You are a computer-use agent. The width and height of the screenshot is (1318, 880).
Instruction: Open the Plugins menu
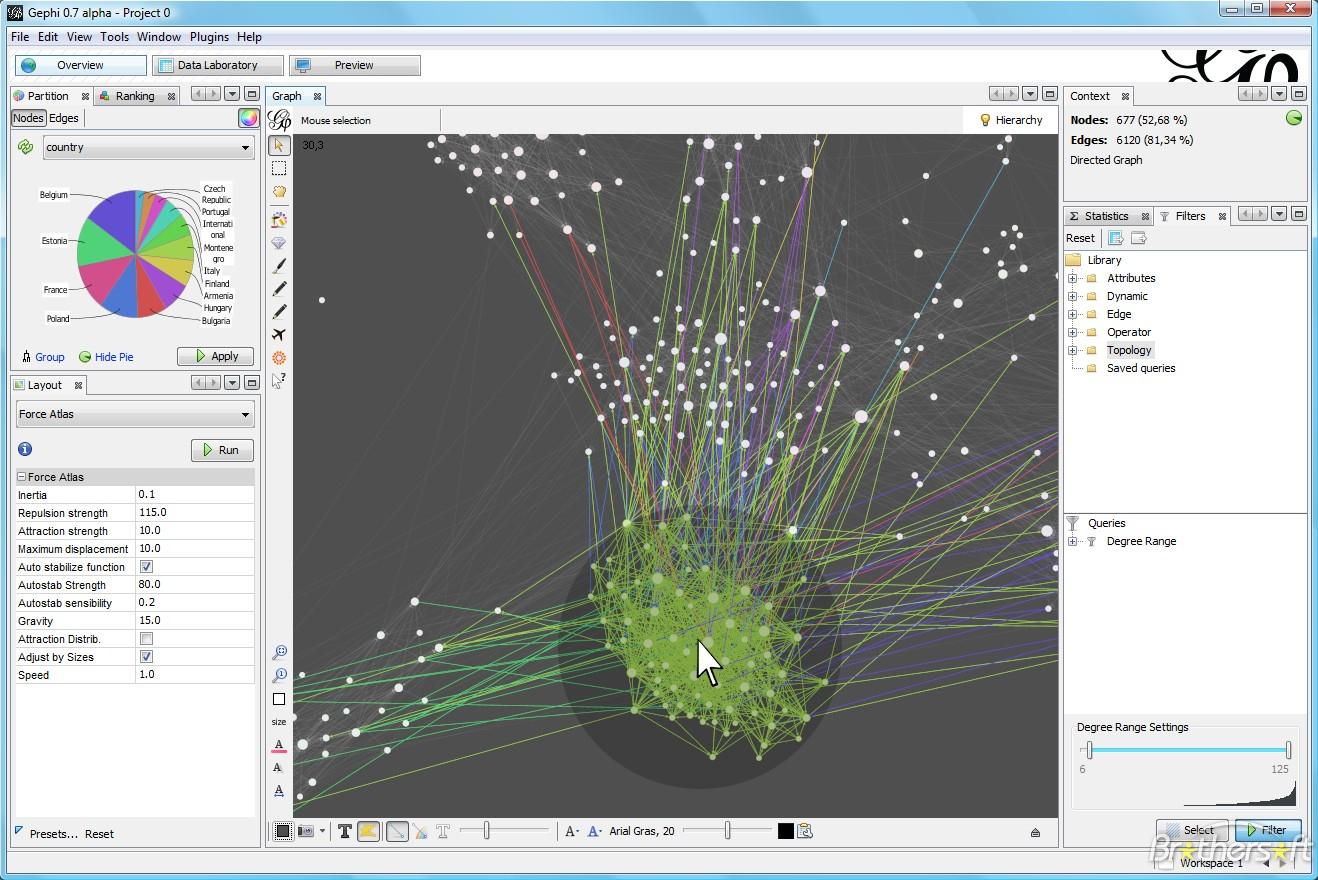209,37
